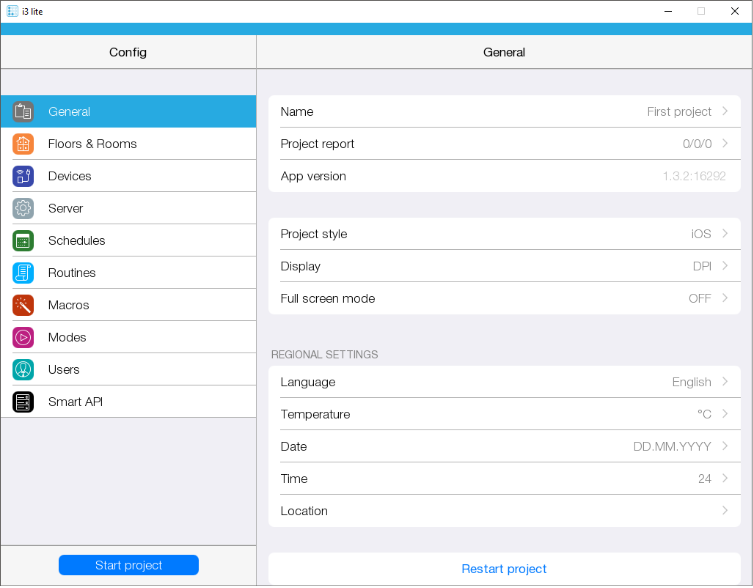The image size is (753, 588).
Task: Click the Server gear icon
Action: 23,208
